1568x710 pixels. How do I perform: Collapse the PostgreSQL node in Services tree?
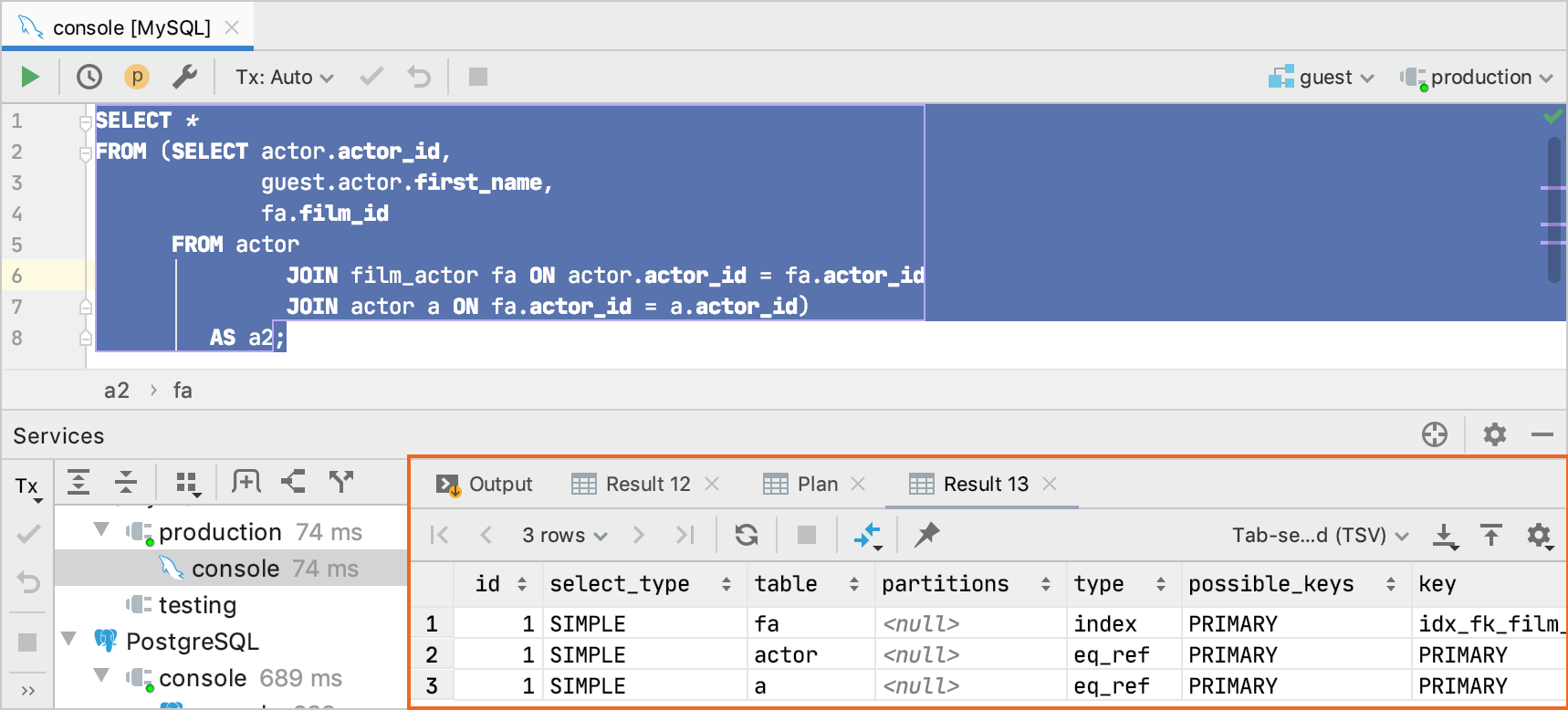tap(68, 639)
